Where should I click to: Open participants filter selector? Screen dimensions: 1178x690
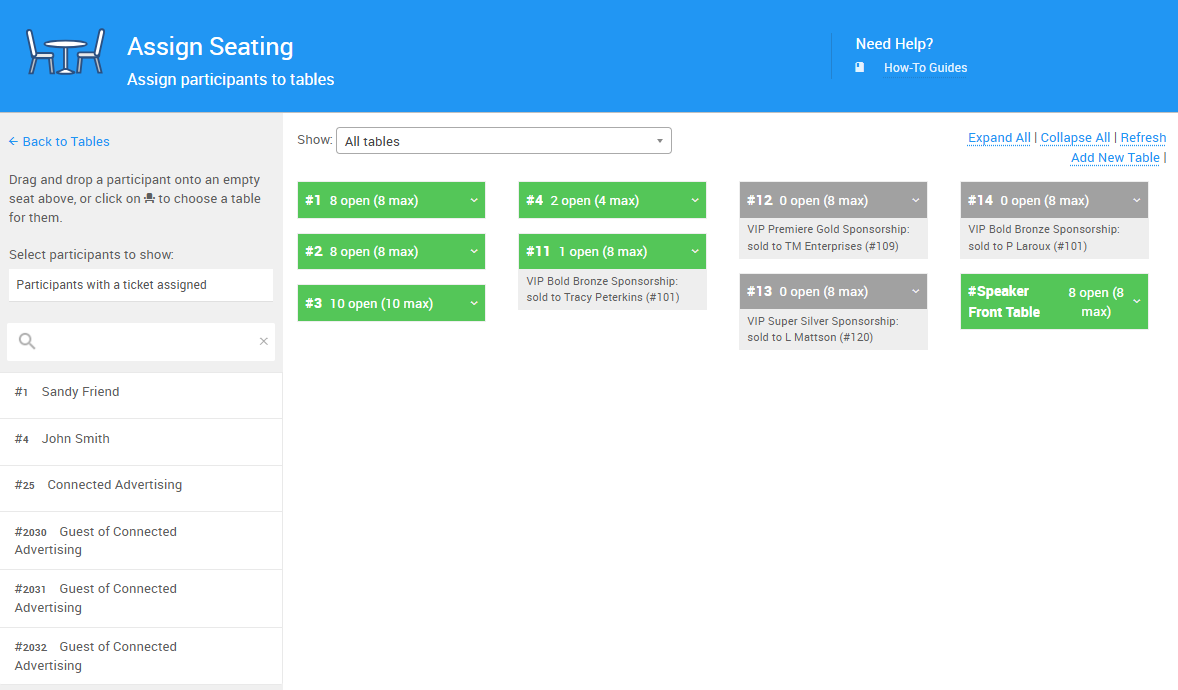(140, 285)
